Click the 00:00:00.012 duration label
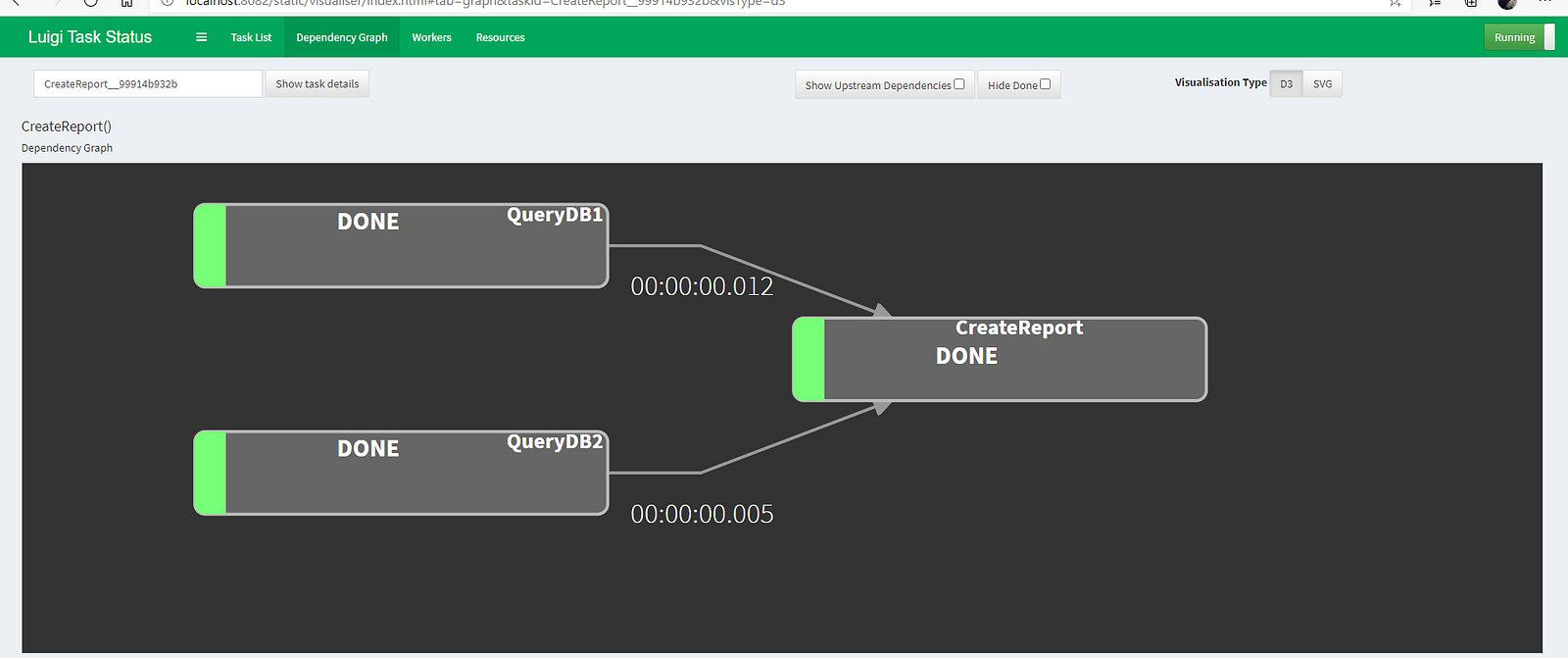Viewport: 1568px width, 658px height. [702, 286]
